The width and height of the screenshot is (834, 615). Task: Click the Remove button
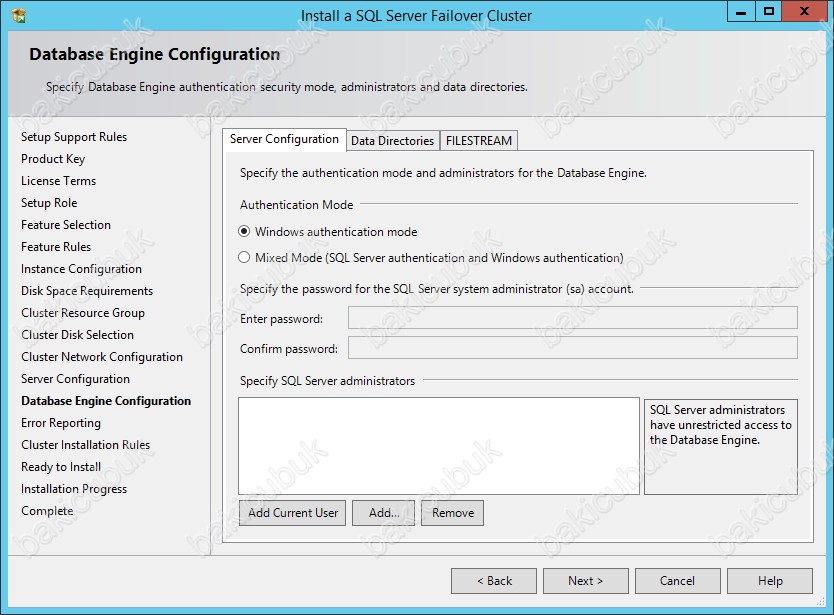(453, 513)
